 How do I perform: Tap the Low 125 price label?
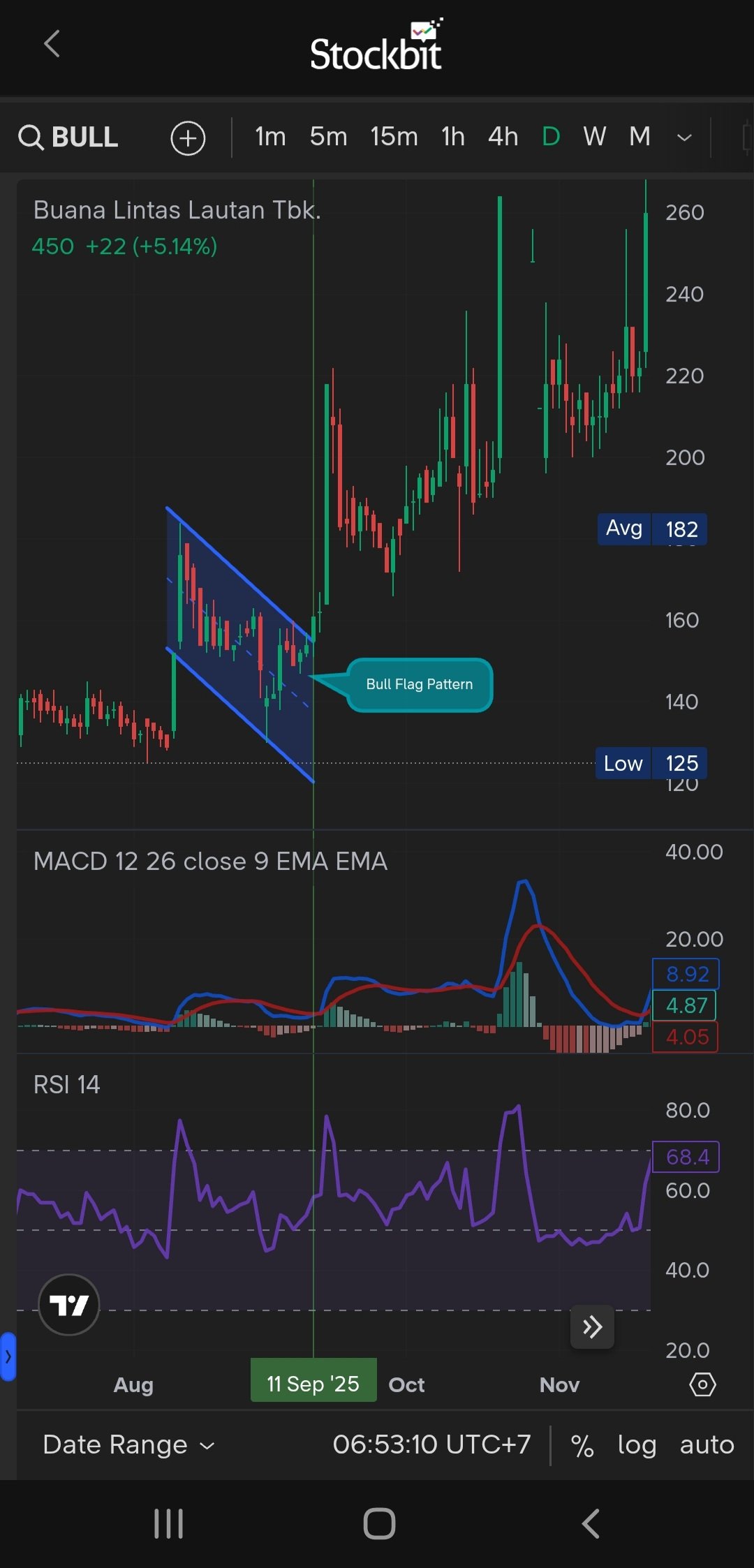click(x=651, y=763)
